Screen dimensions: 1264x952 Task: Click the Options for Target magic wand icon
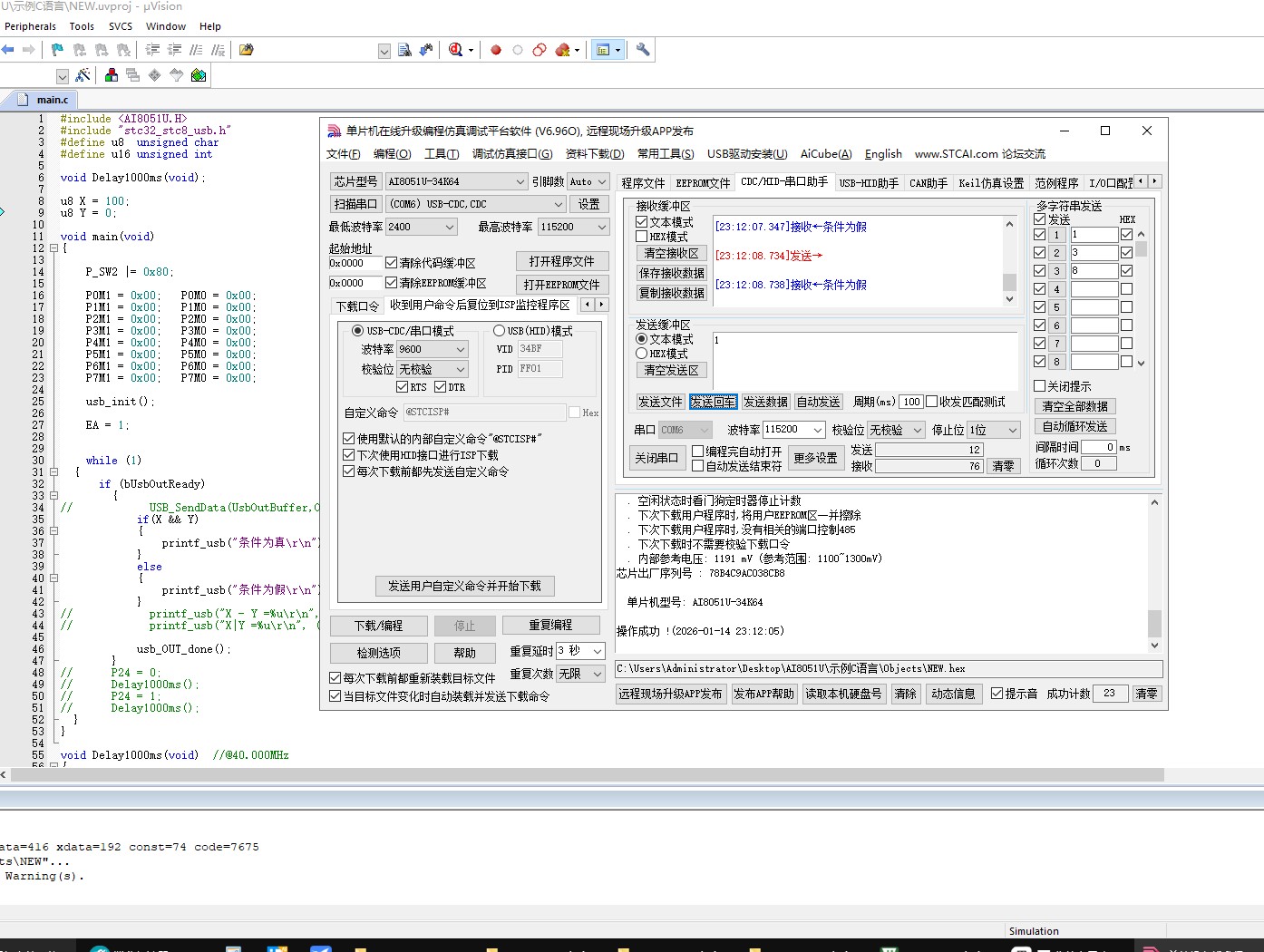coord(83,75)
